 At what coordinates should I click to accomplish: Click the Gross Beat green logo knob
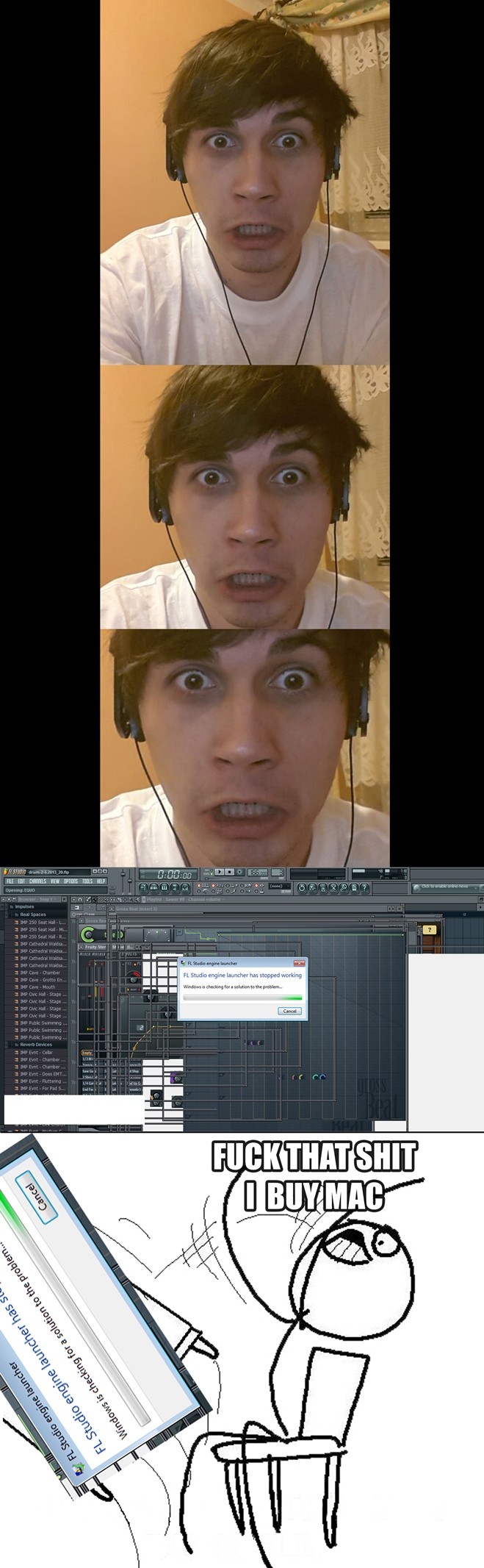point(88,934)
